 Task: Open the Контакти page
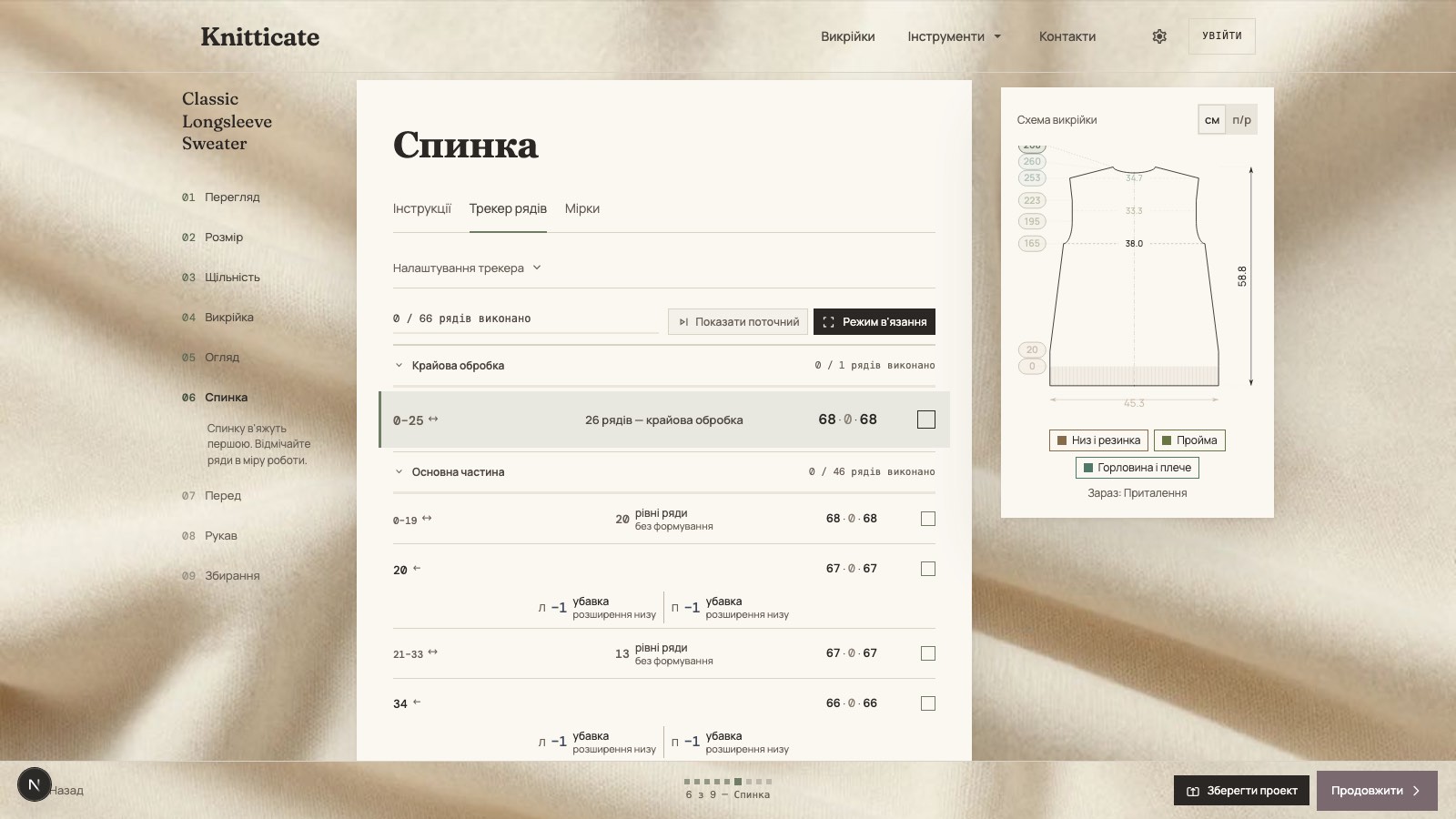point(1067,36)
